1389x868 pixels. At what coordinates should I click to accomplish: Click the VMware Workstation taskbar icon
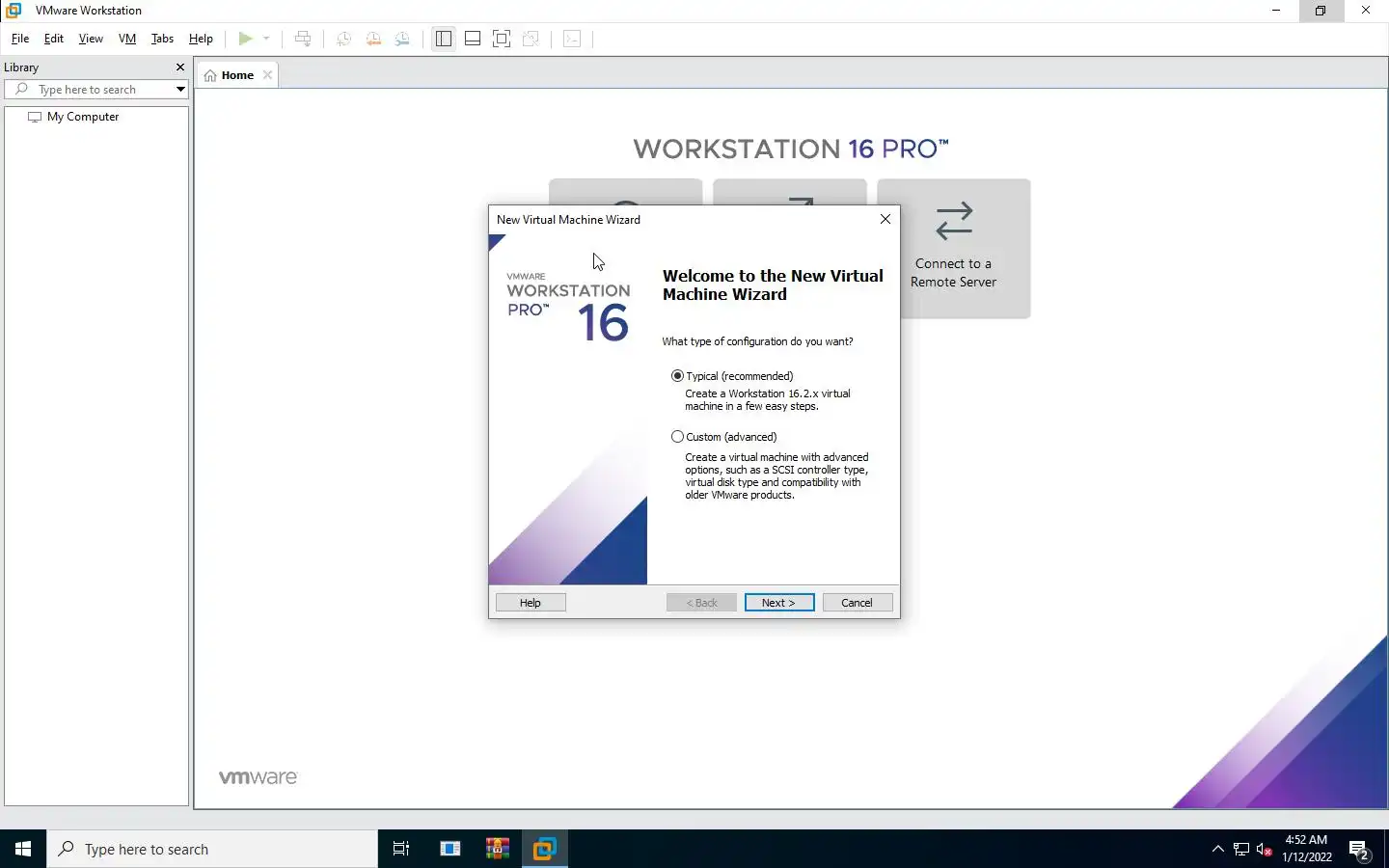[x=545, y=849]
